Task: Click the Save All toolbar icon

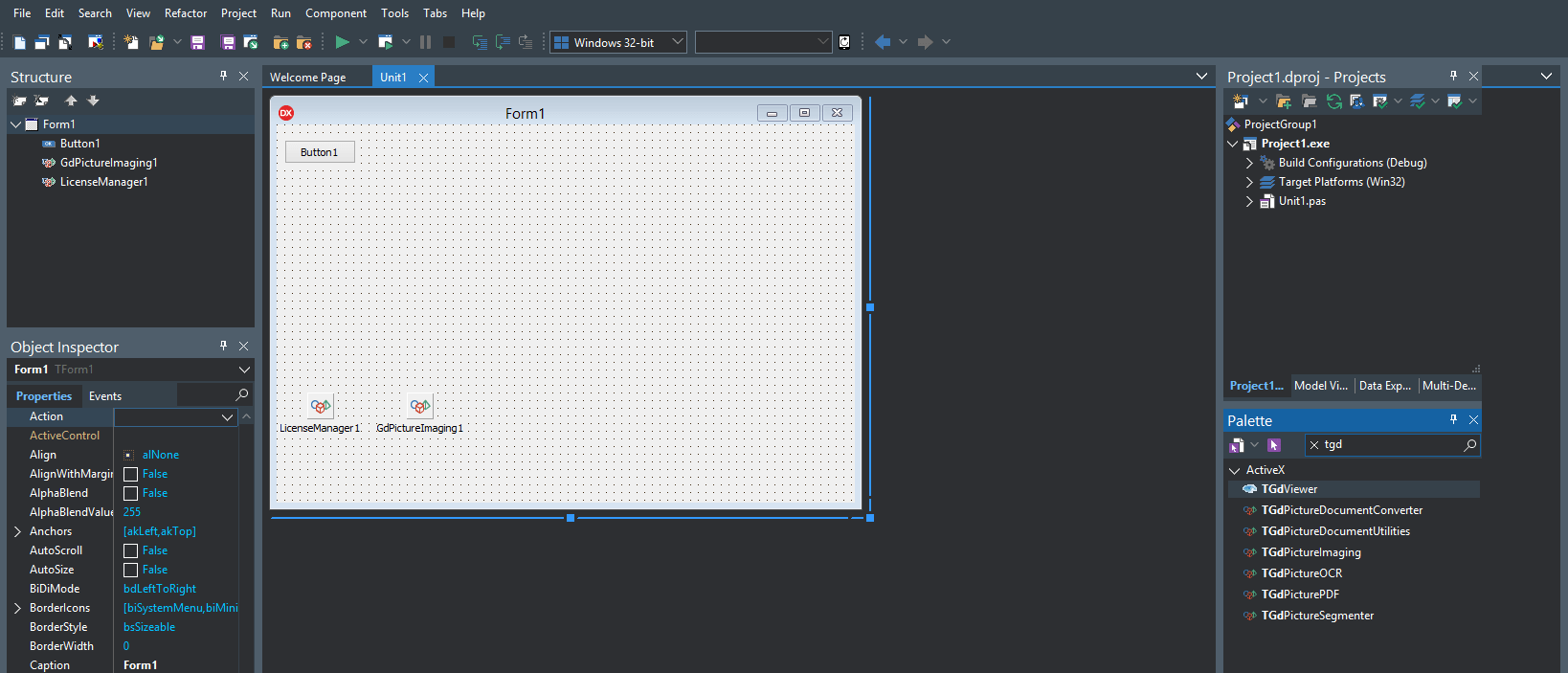Action: tap(228, 42)
